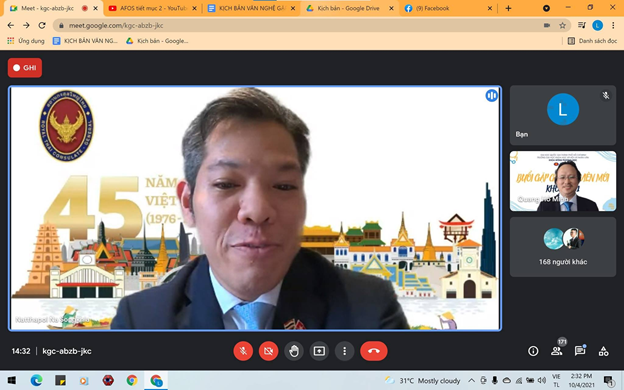Open Microsoft Edge from the taskbar
The width and height of the screenshot is (624, 390).
(36, 380)
